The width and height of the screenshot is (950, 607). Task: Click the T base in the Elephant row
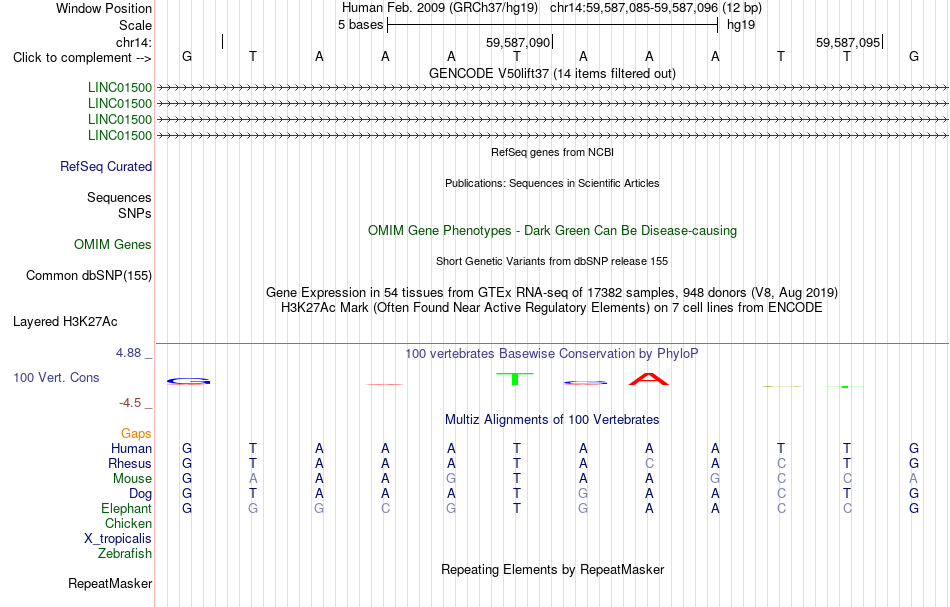[517, 509]
